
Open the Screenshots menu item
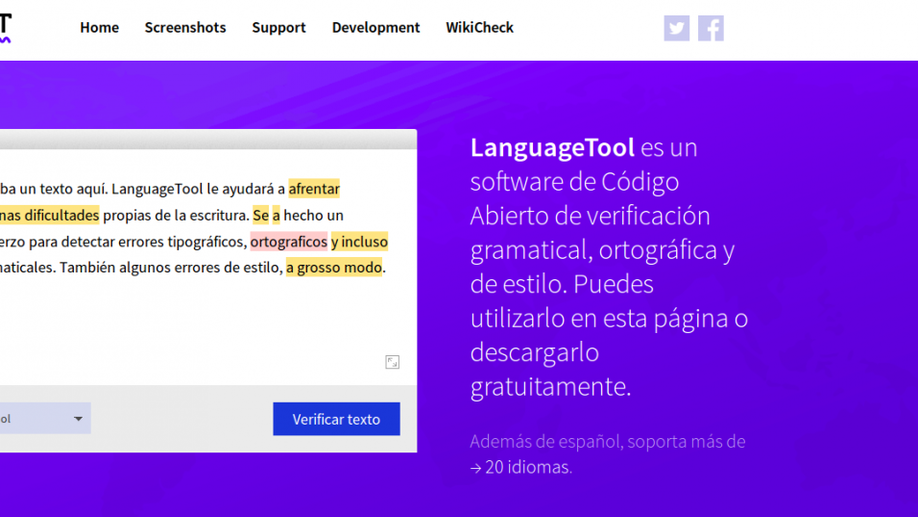click(x=185, y=28)
